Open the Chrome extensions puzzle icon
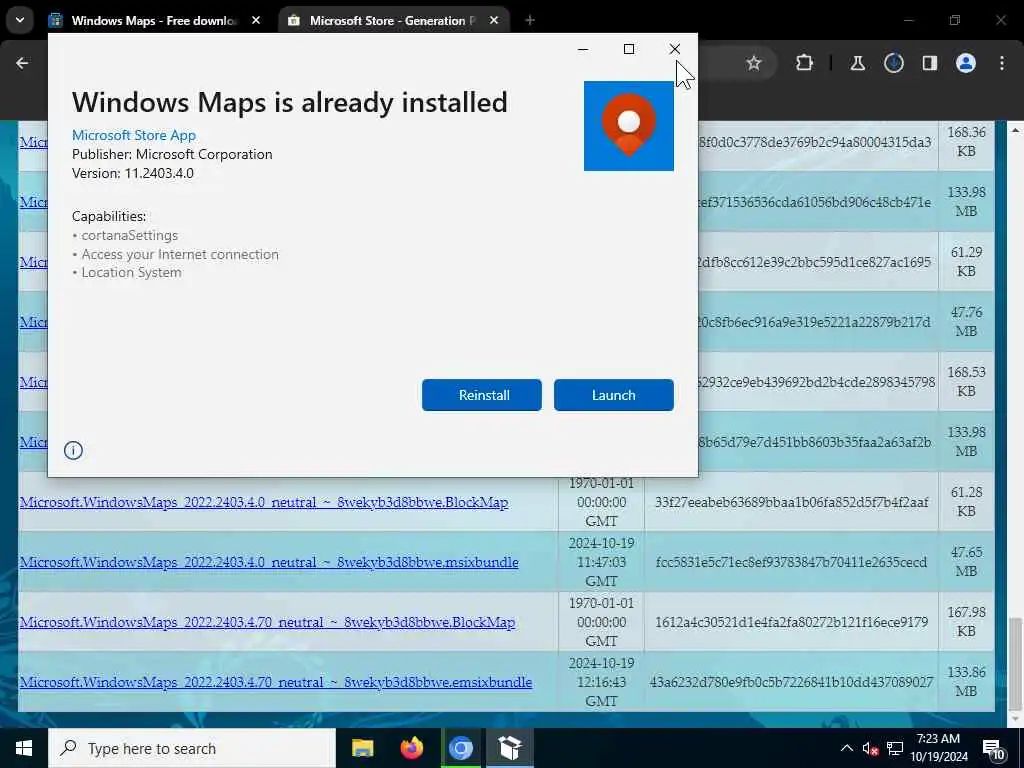Image resolution: width=1024 pixels, height=768 pixels. tap(805, 63)
